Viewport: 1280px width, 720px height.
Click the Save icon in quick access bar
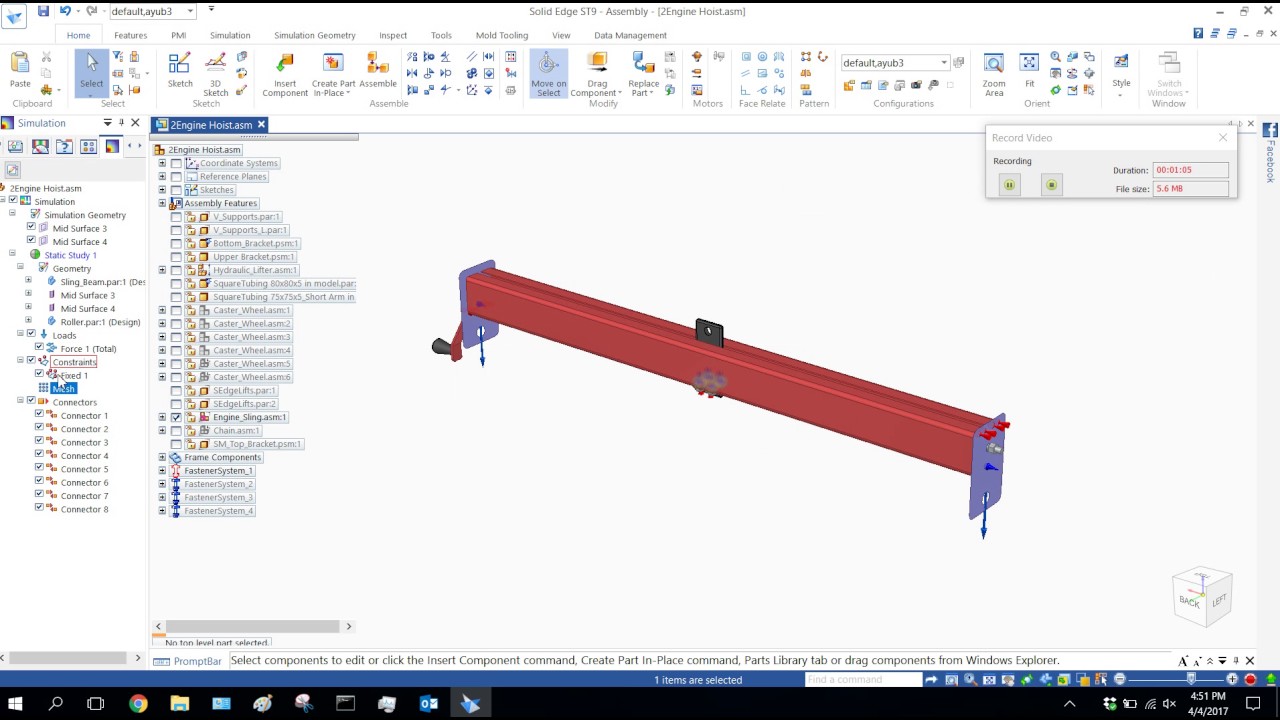[x=43, y=11]
